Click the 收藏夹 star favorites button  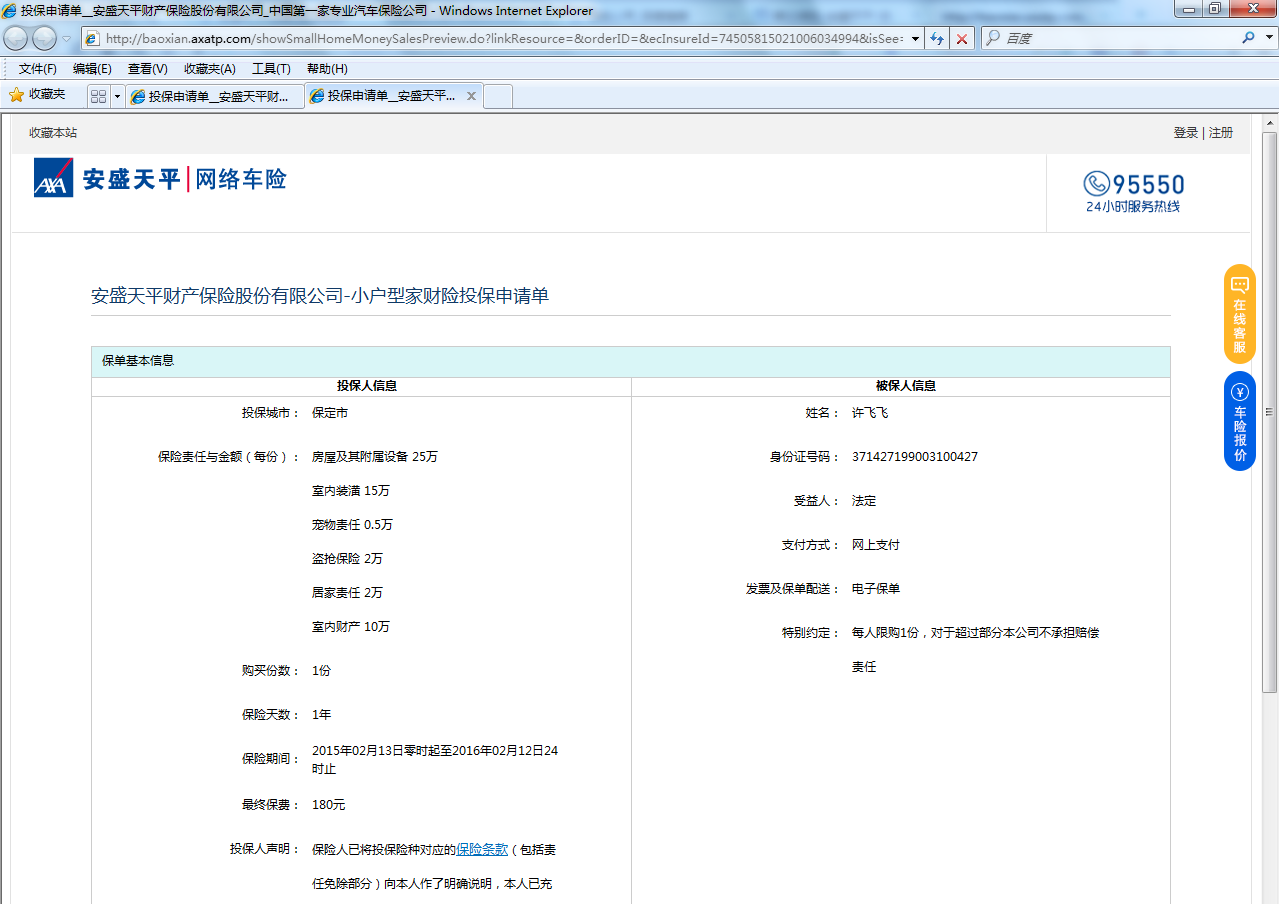click(37, 95)
